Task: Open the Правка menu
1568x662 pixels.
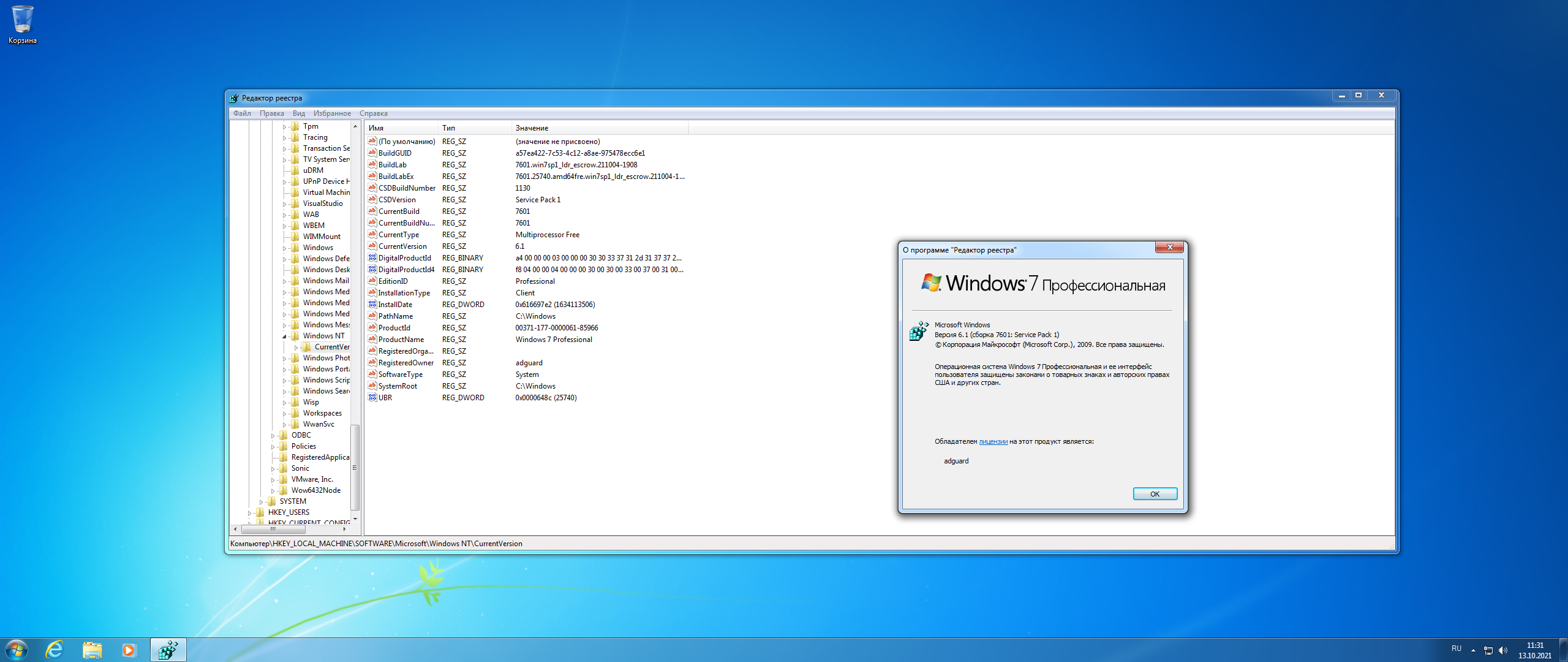Action: click(271, 113)
